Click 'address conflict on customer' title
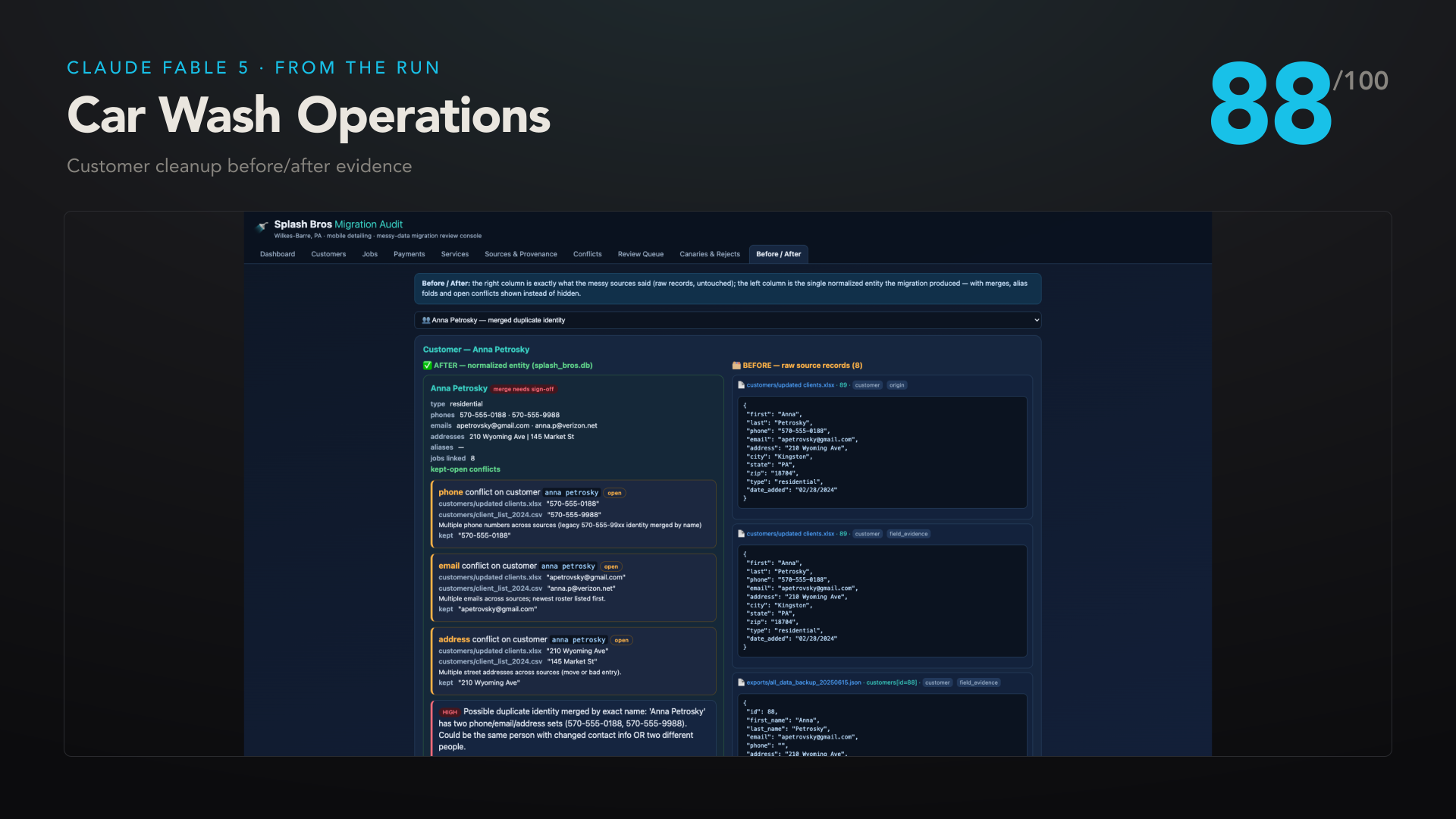Viewport: 1456px width, 819px height. click(x=493, y=639)
